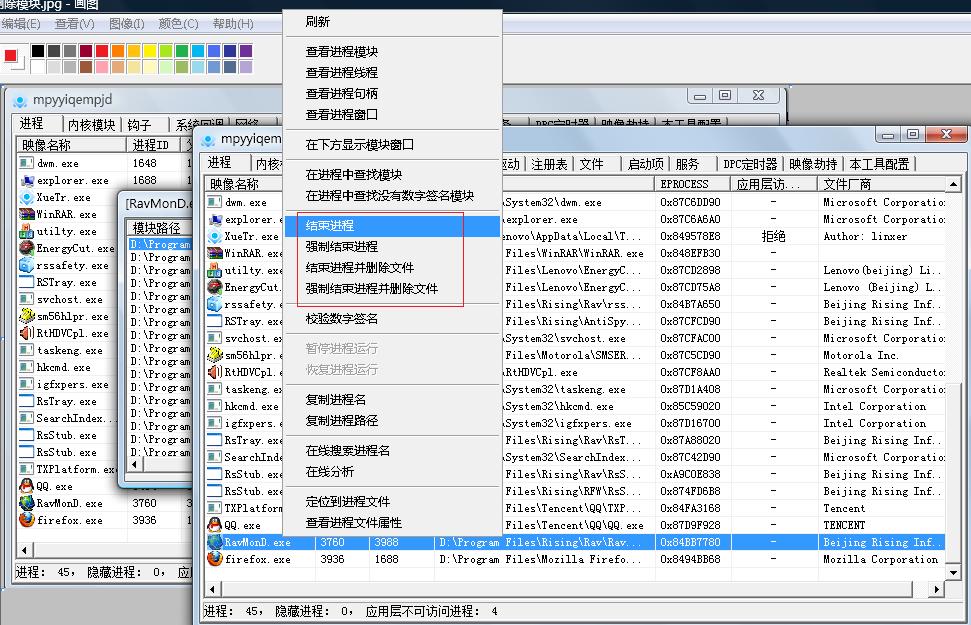
Task: Select 在进程中查找模块 entry
Action: (354, 175)
